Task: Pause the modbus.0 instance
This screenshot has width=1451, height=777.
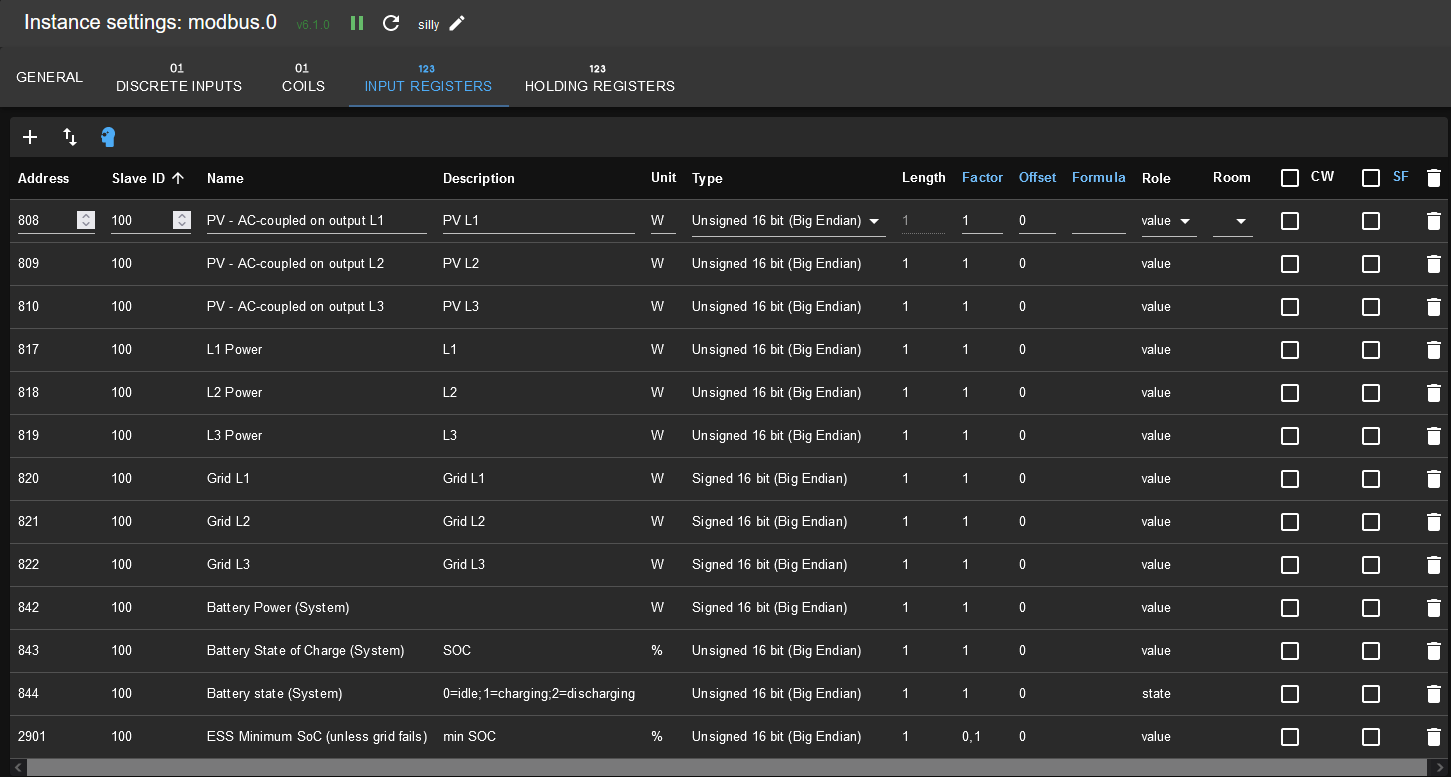Action: tap(357, 23)
